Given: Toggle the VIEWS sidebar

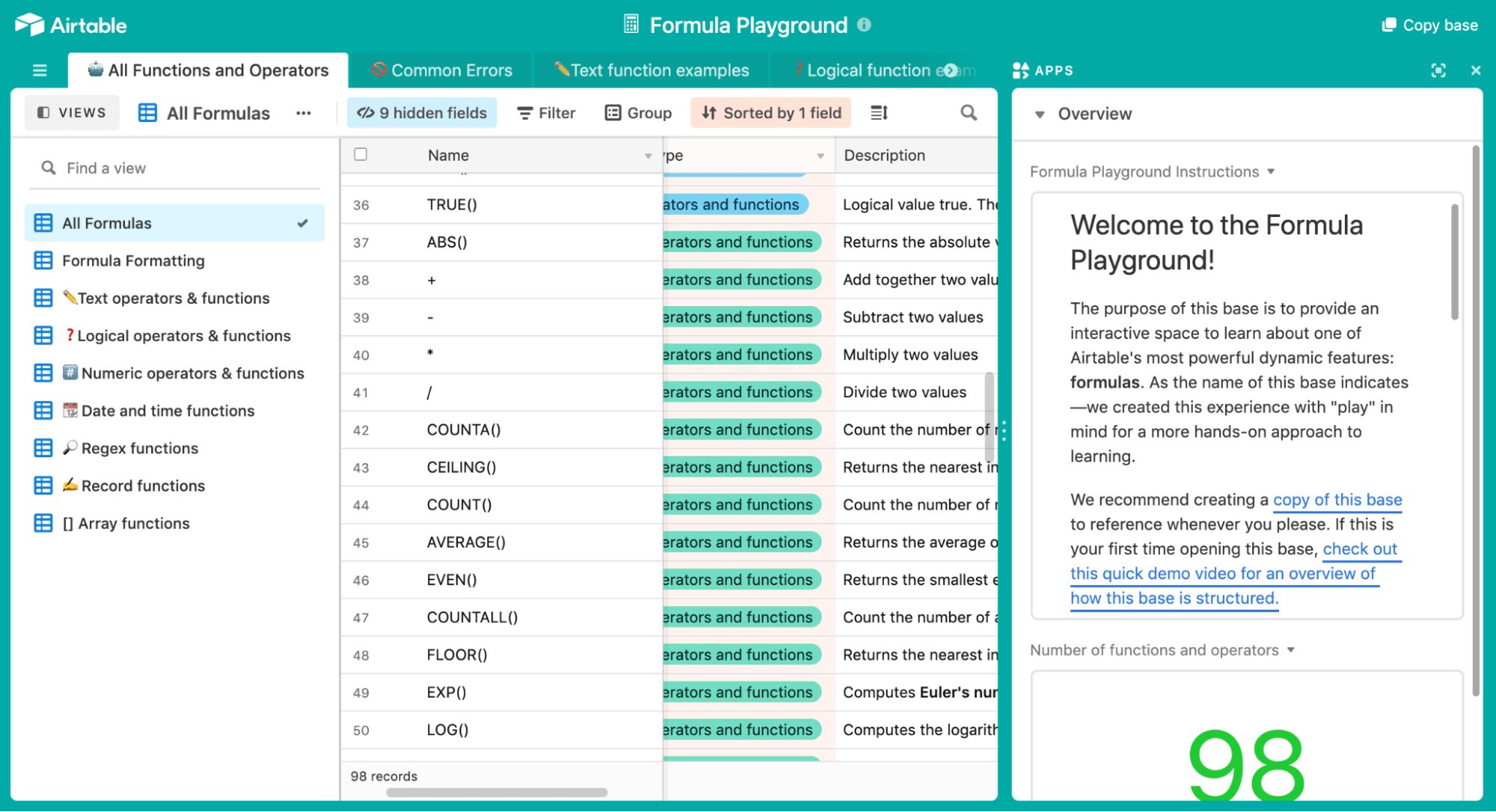Looking at the screenshot, I should pyautogui.click(x=72, y=113).
